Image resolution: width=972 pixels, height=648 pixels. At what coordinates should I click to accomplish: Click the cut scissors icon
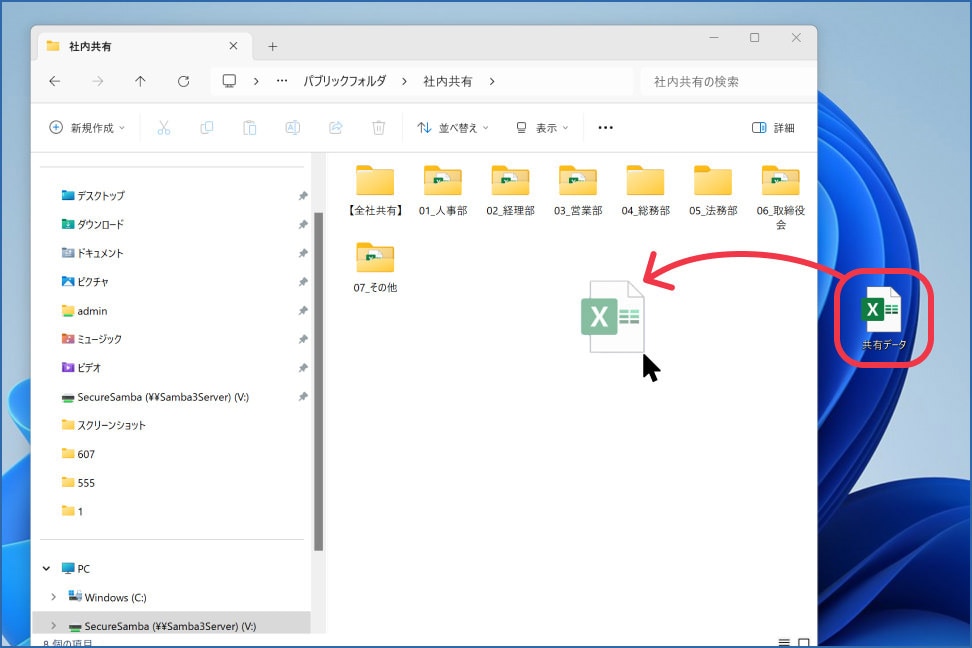(164, 128)
